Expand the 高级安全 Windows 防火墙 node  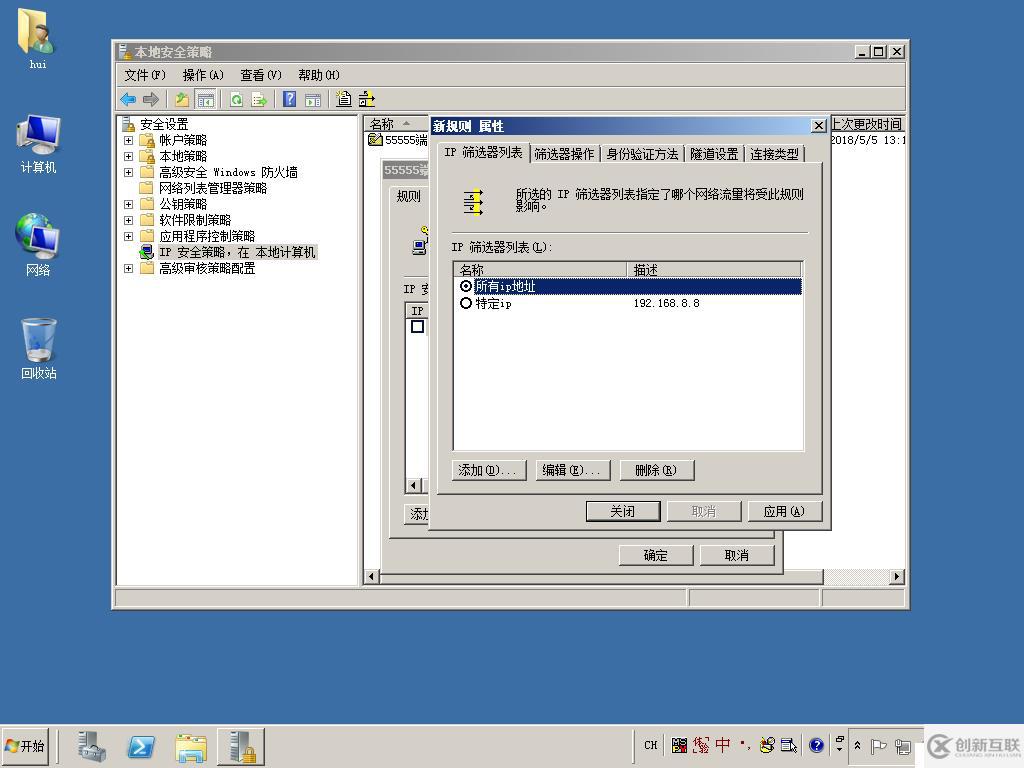coord(128,172)
